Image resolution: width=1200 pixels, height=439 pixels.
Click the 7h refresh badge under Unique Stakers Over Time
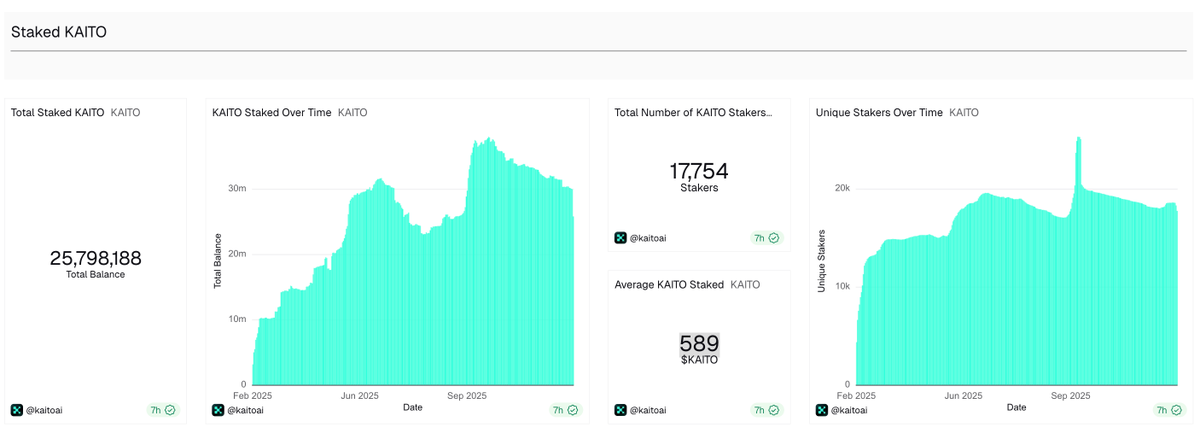[x=1168, y=410]
